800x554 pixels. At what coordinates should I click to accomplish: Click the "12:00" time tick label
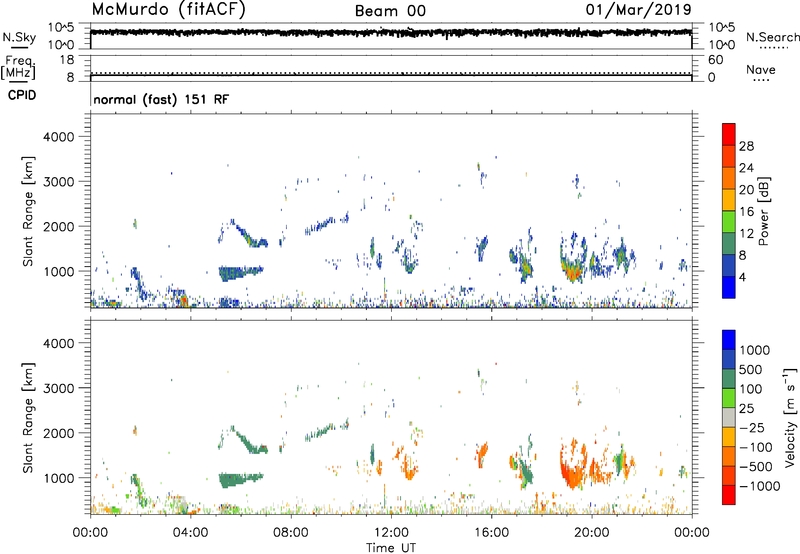[x=391, y=533]
